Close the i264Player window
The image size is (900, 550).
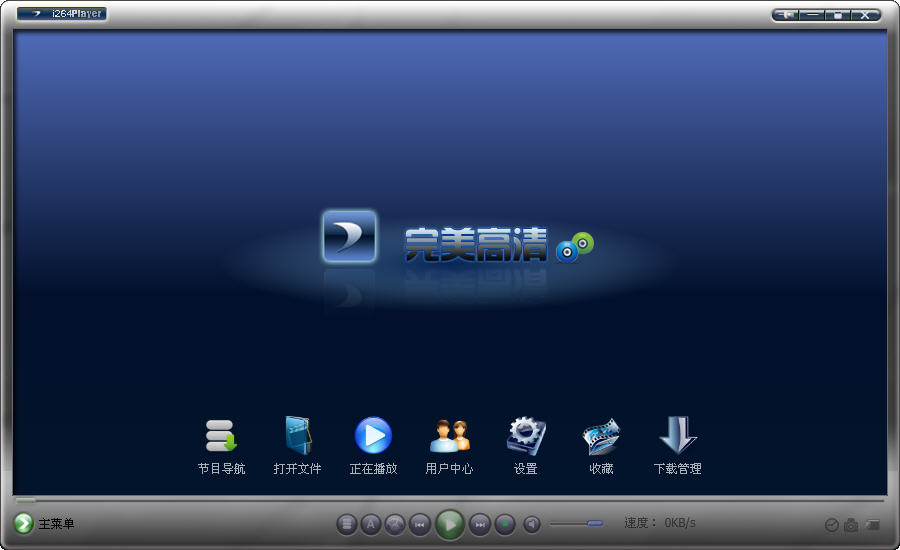(864, 15)
